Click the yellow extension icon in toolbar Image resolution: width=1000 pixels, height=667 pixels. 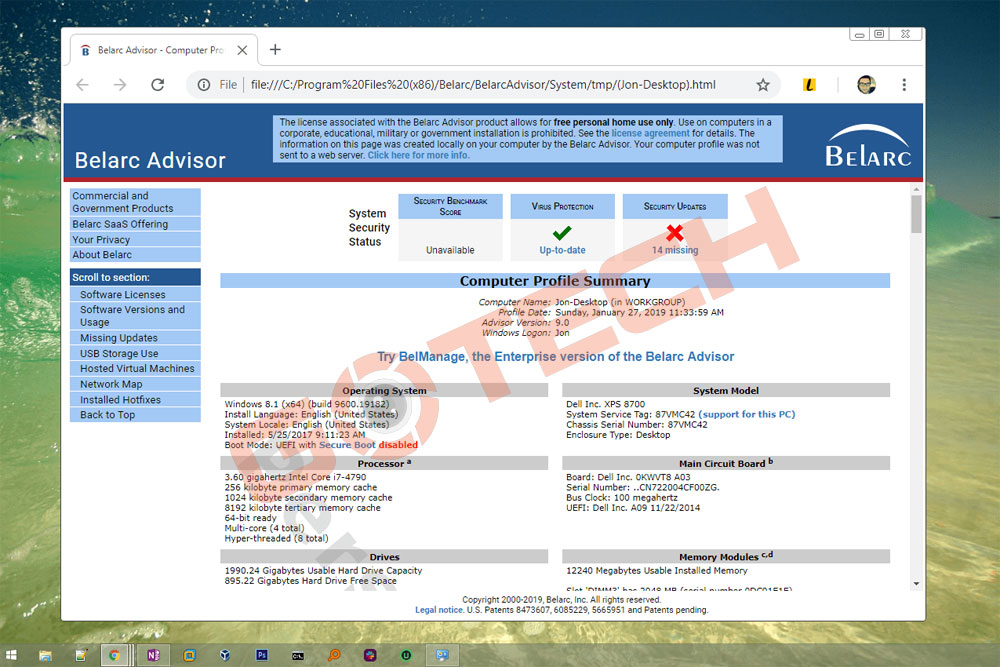(x=809, y=85)
